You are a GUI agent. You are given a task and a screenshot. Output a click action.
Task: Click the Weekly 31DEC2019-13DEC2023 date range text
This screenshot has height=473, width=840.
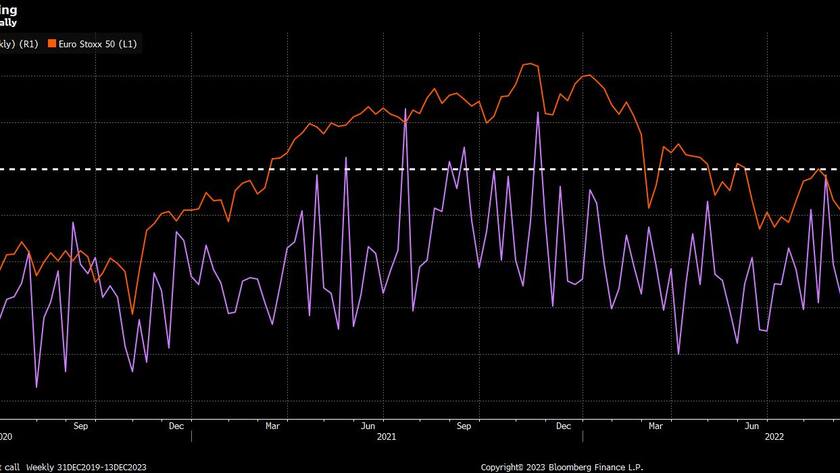(86, 467)
